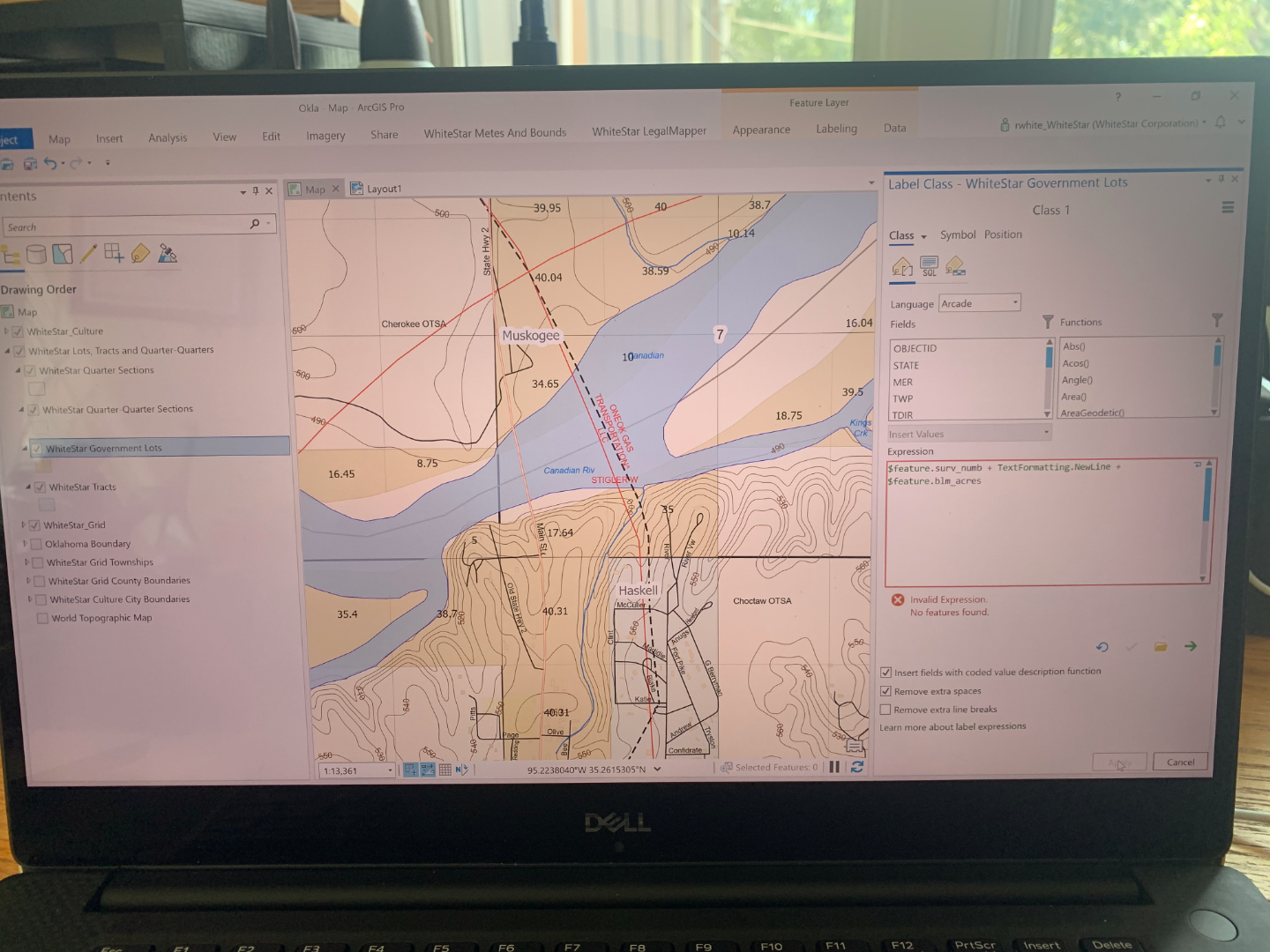The width and height of the screenshot is (1270, 952).
Task: Open the Labeling ribbon tab
Action: tap(836, 129)
